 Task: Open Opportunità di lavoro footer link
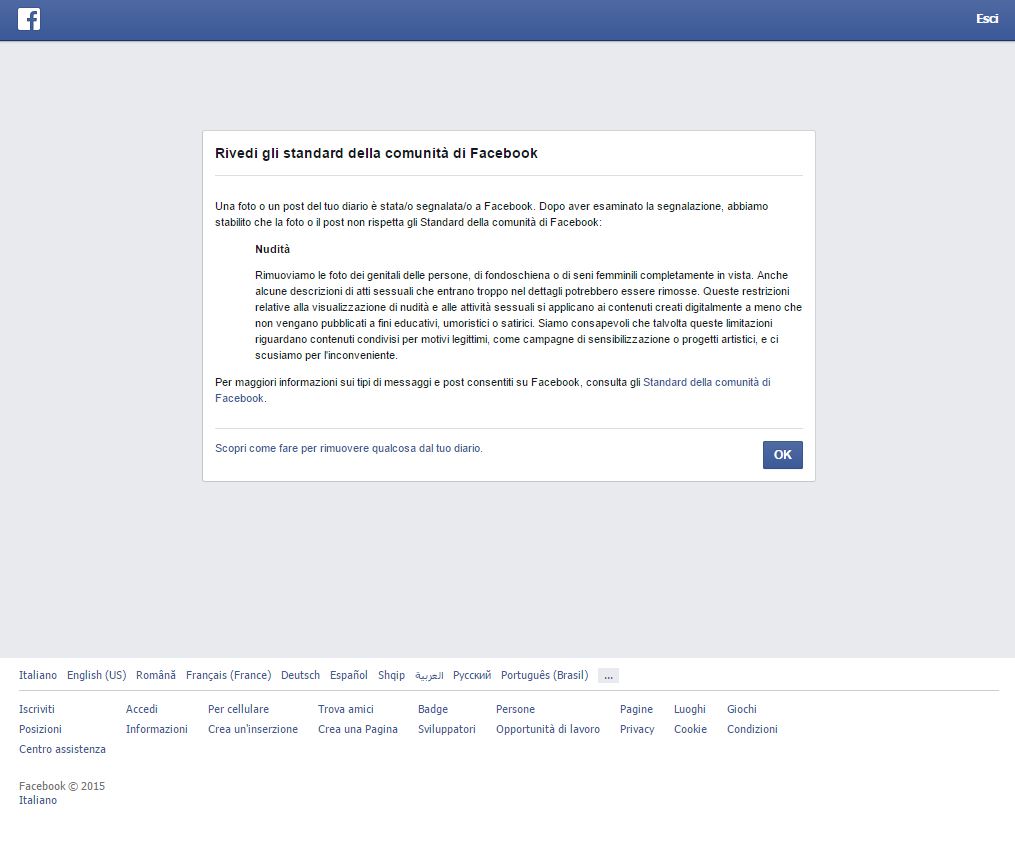(548, 729)
